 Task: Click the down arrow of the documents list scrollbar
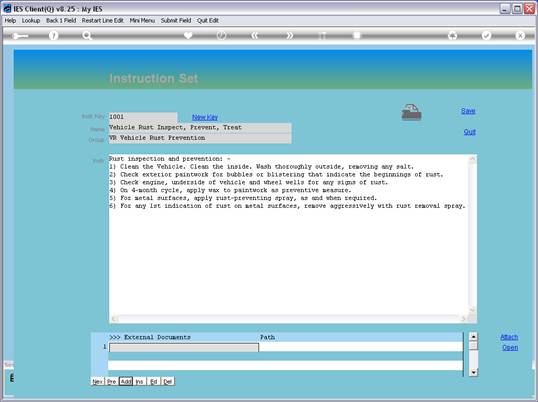[473, 372]
